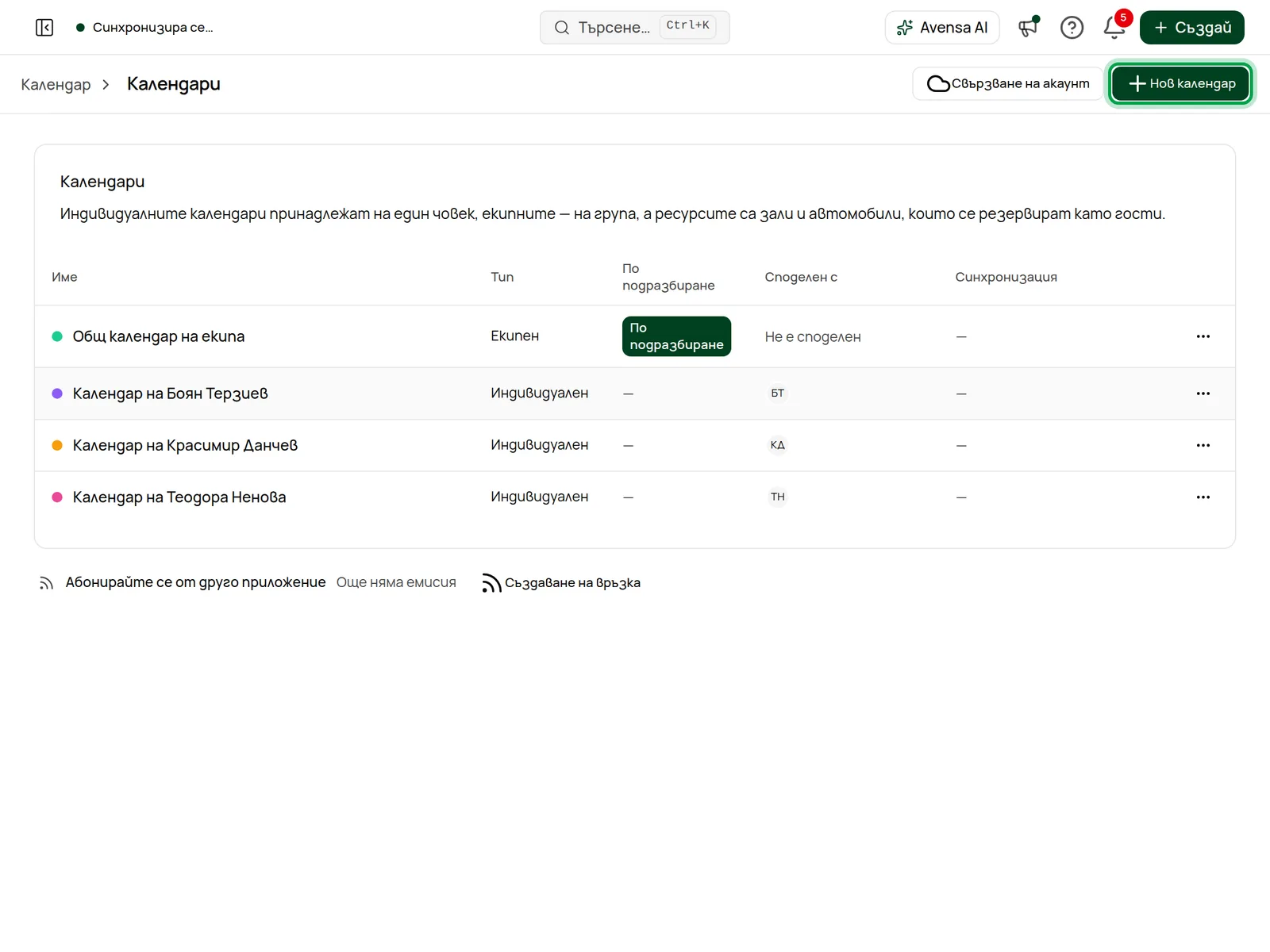Select Календар на Боян Терзиев name

[x=171, y=393]
